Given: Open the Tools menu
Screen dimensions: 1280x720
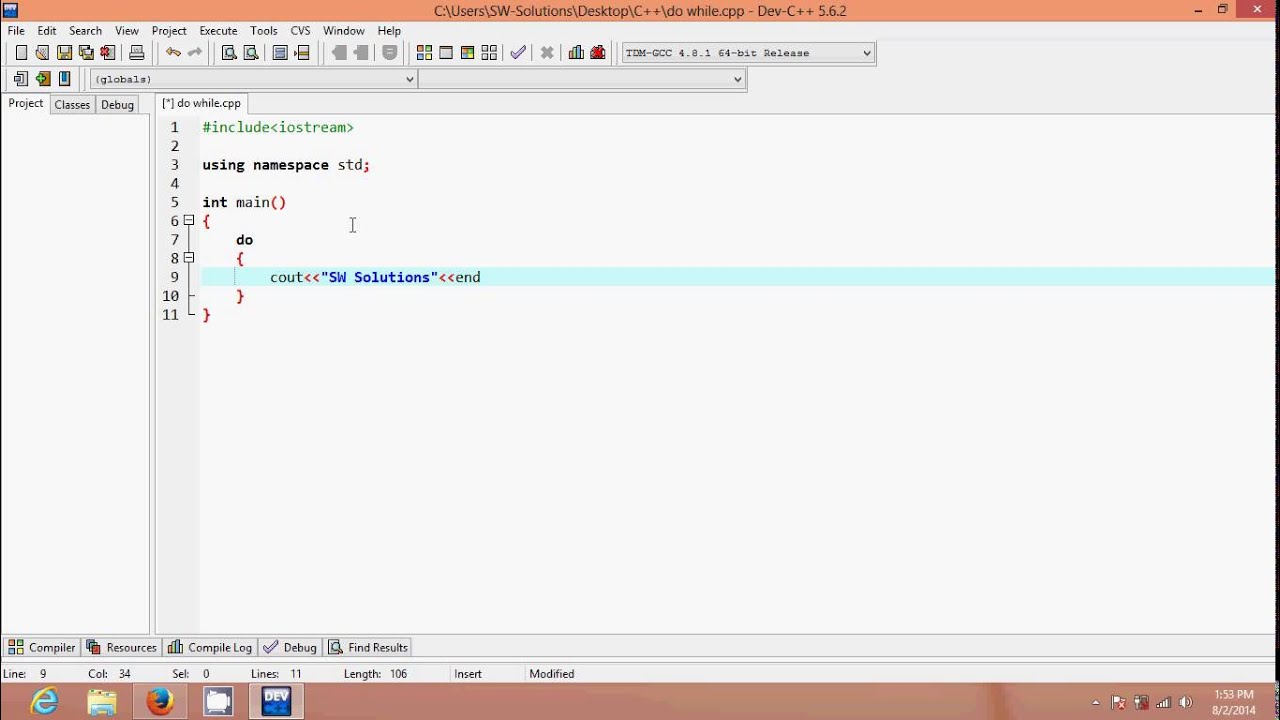Looking at the screenshot, I should [x=264, y=31].
